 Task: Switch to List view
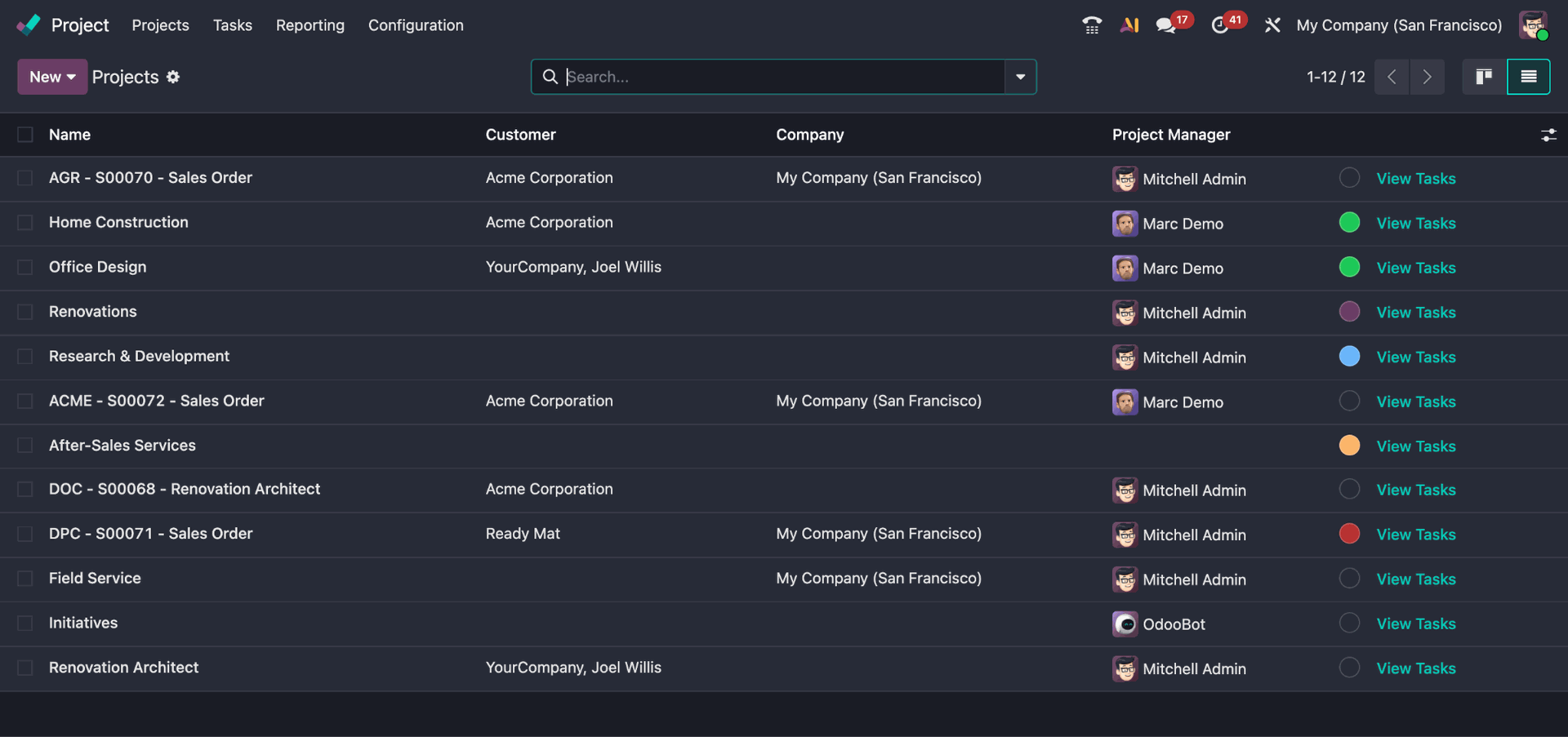pos(1529,77)
